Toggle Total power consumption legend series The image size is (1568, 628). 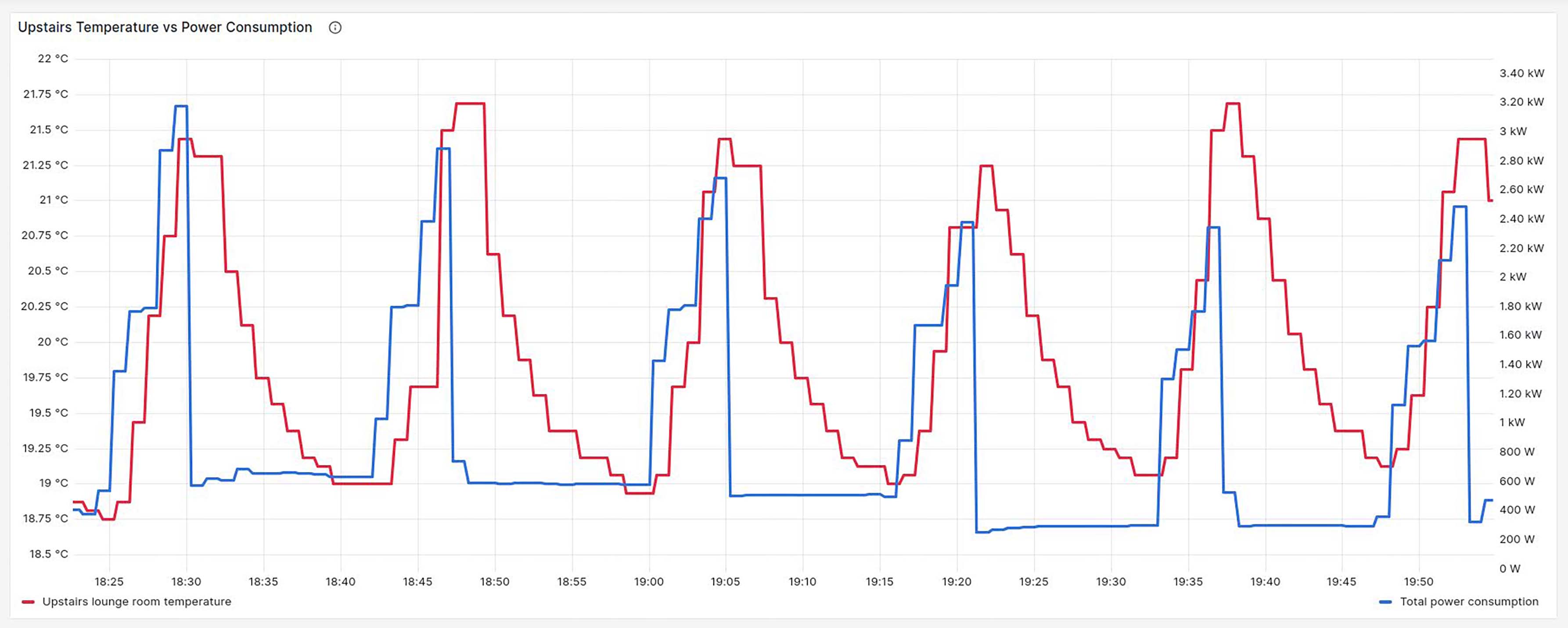[x=1469, y=601]
